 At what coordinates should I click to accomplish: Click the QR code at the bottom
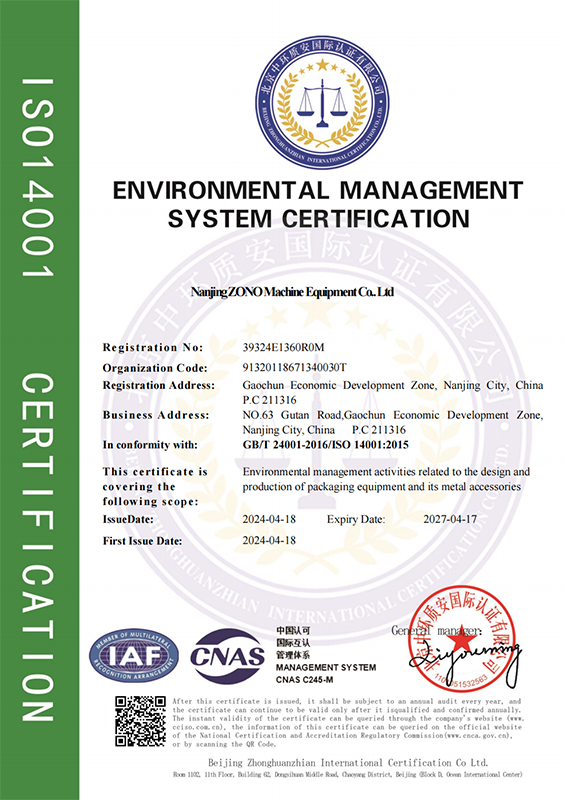tap(140, 721)
